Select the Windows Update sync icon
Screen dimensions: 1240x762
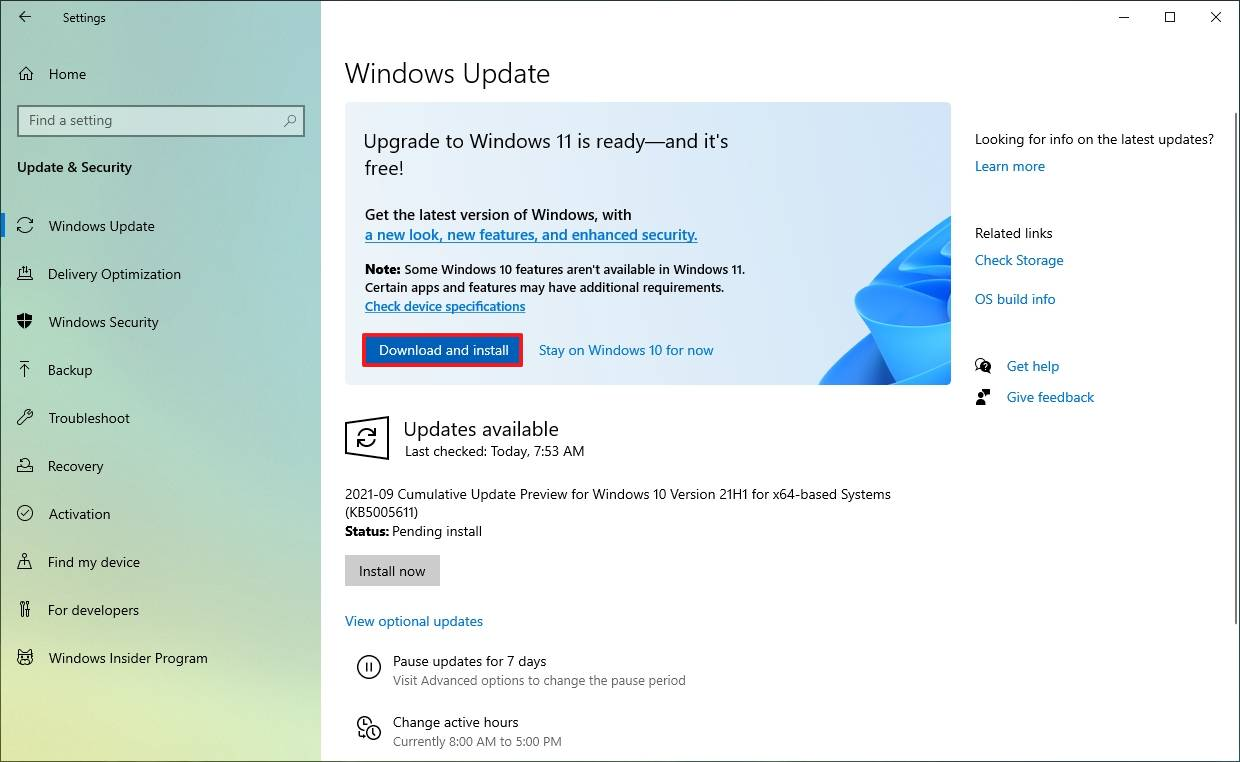coord(27,226)
